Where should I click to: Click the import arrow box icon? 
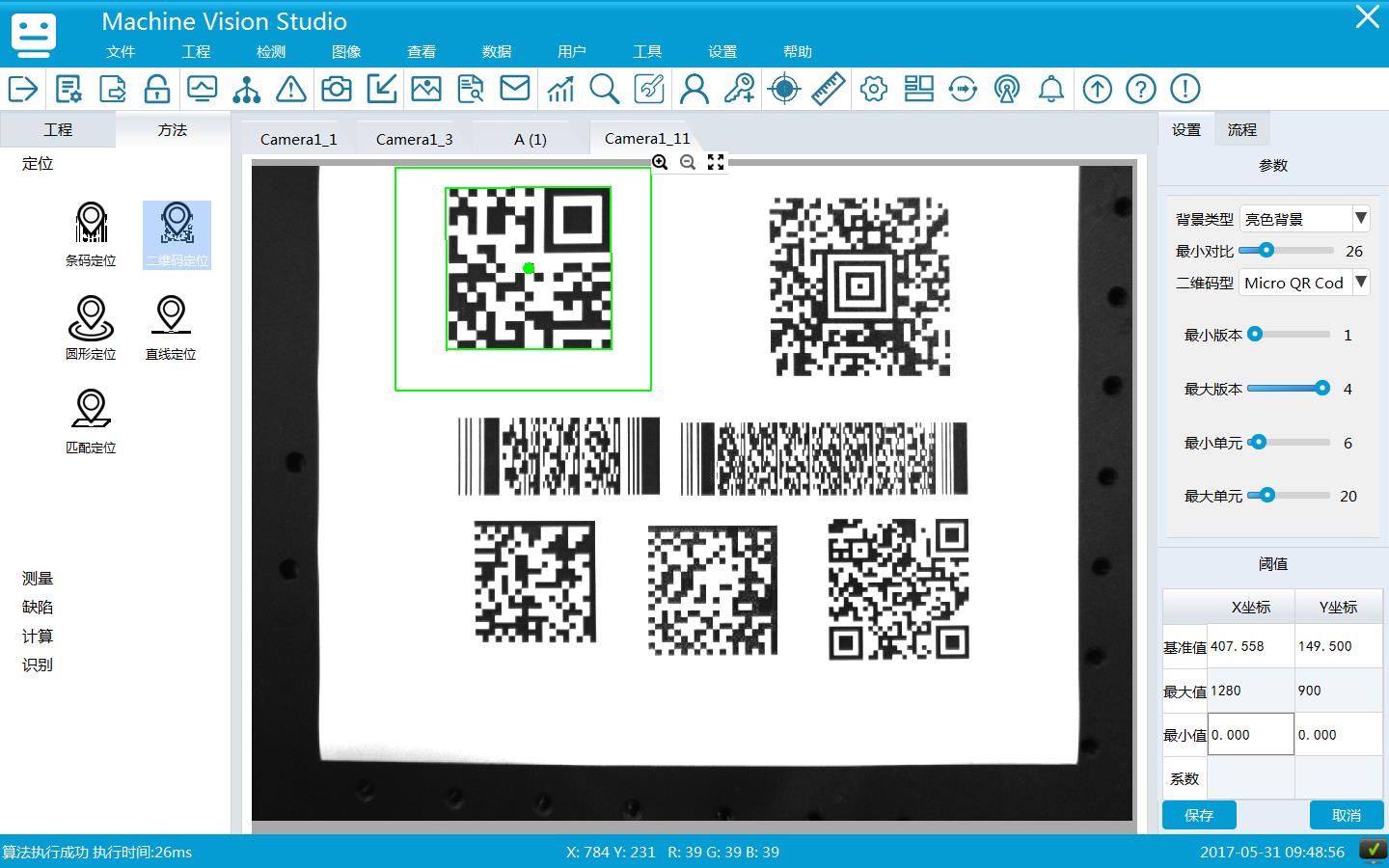pos(382,89)
